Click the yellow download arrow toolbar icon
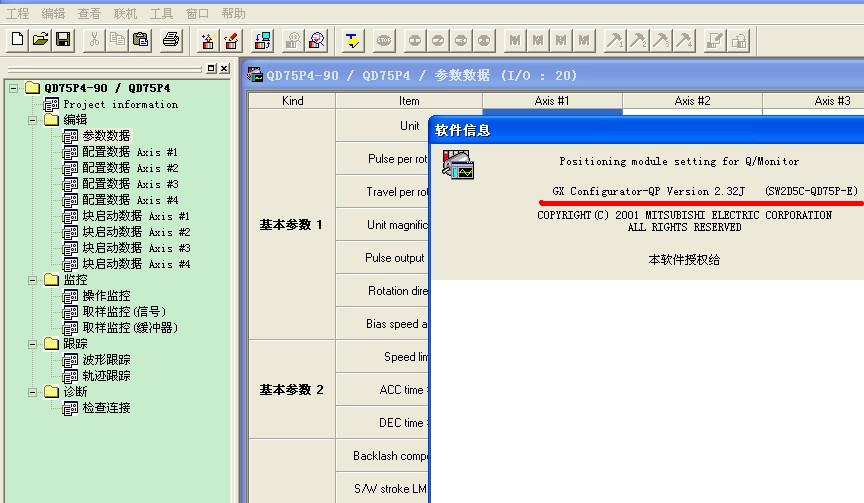The image size is (864, 503). (x=352, y=40)
